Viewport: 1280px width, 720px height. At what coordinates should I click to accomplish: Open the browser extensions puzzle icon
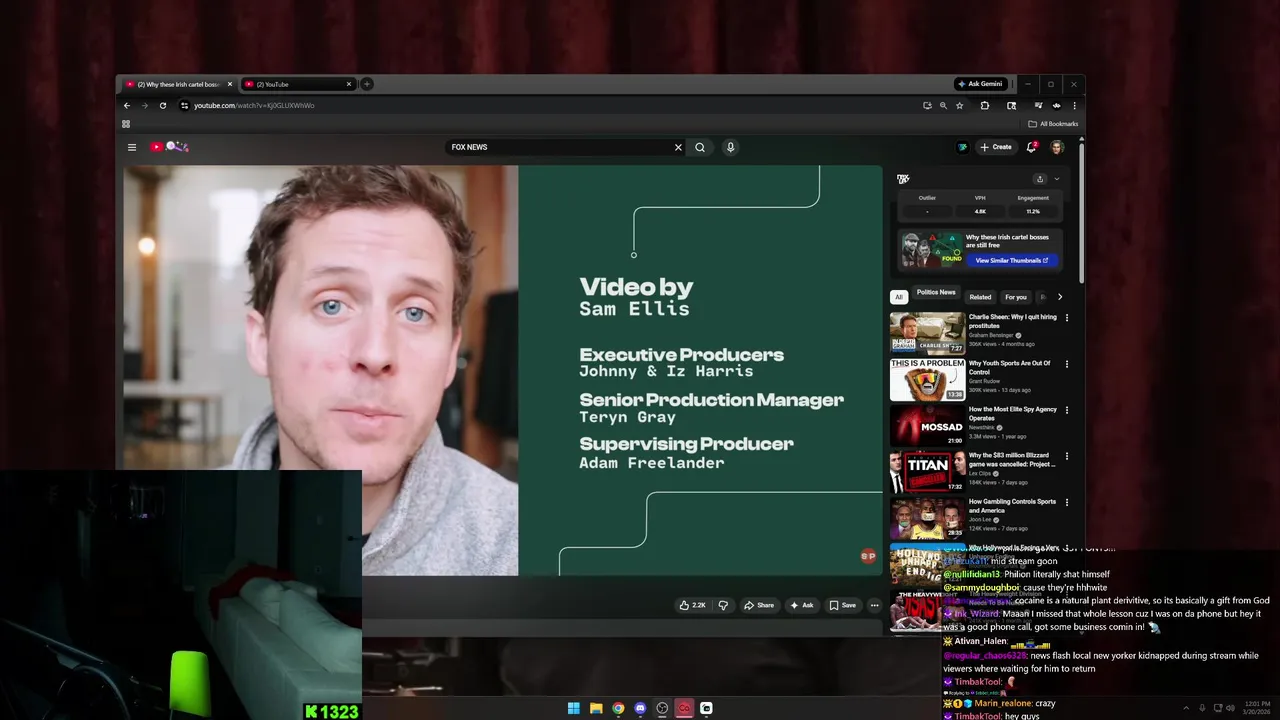[985, 105]
